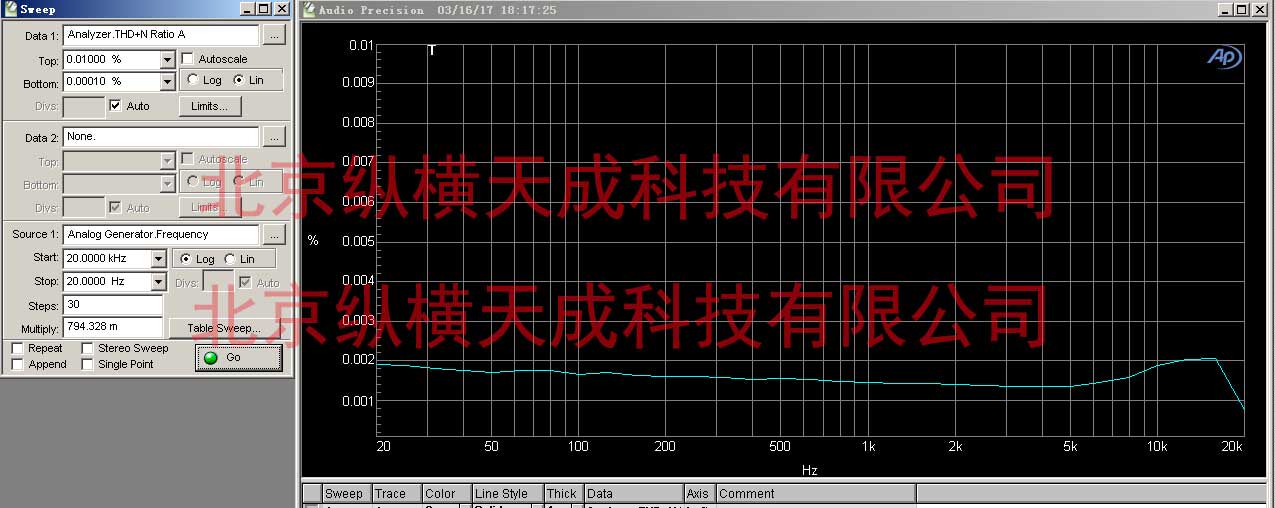The width and height of the screenshot is (1275, 508).
Task: Open Data 1 Top unit dropdown
Action: (x=167, y=60)
